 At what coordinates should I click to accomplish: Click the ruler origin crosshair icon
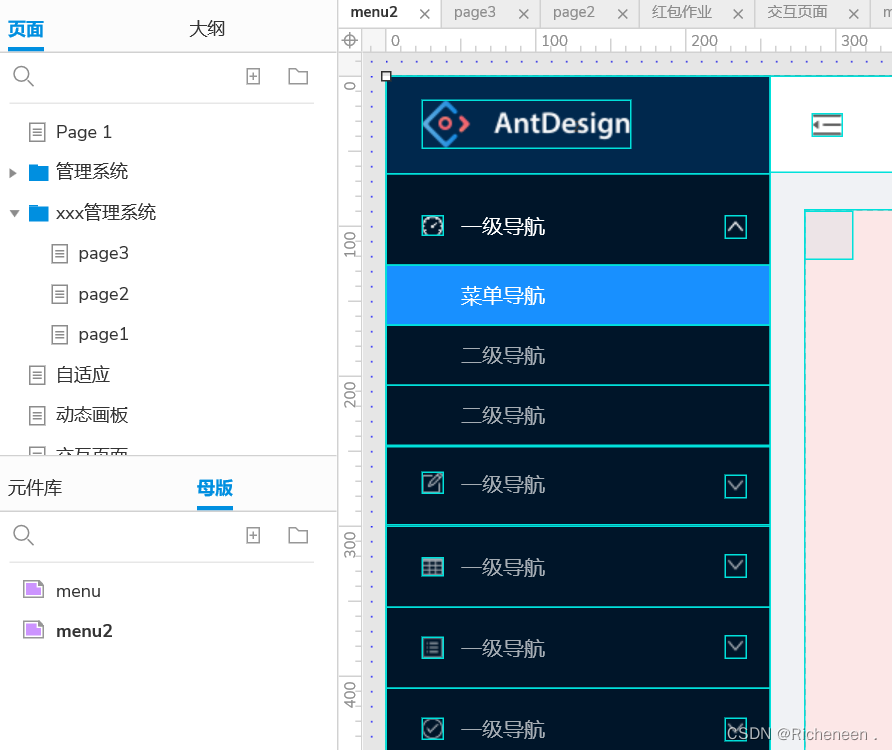[349, 41]
